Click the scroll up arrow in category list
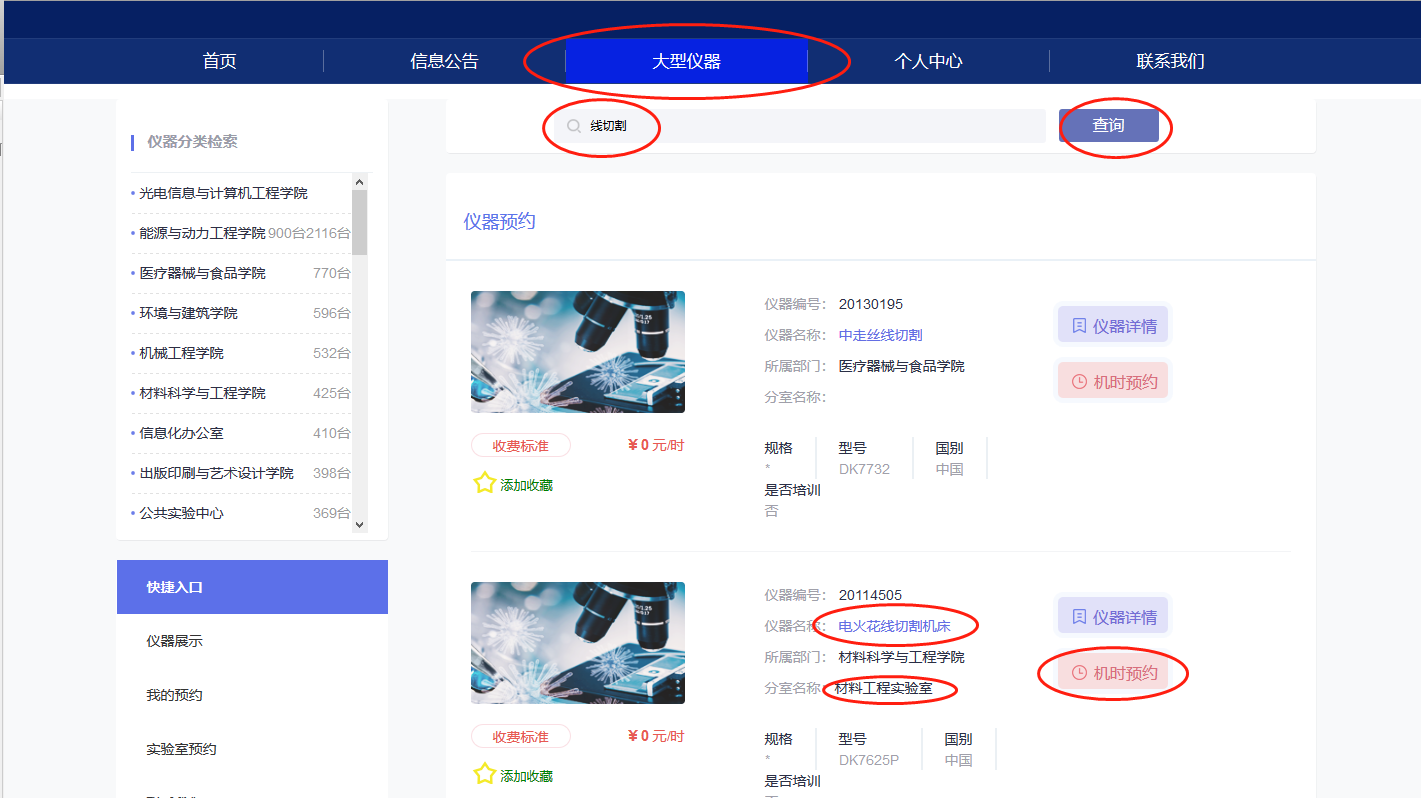Viewport: 1421px width, 798px height. pyautogui.click(x=360, y=182)
